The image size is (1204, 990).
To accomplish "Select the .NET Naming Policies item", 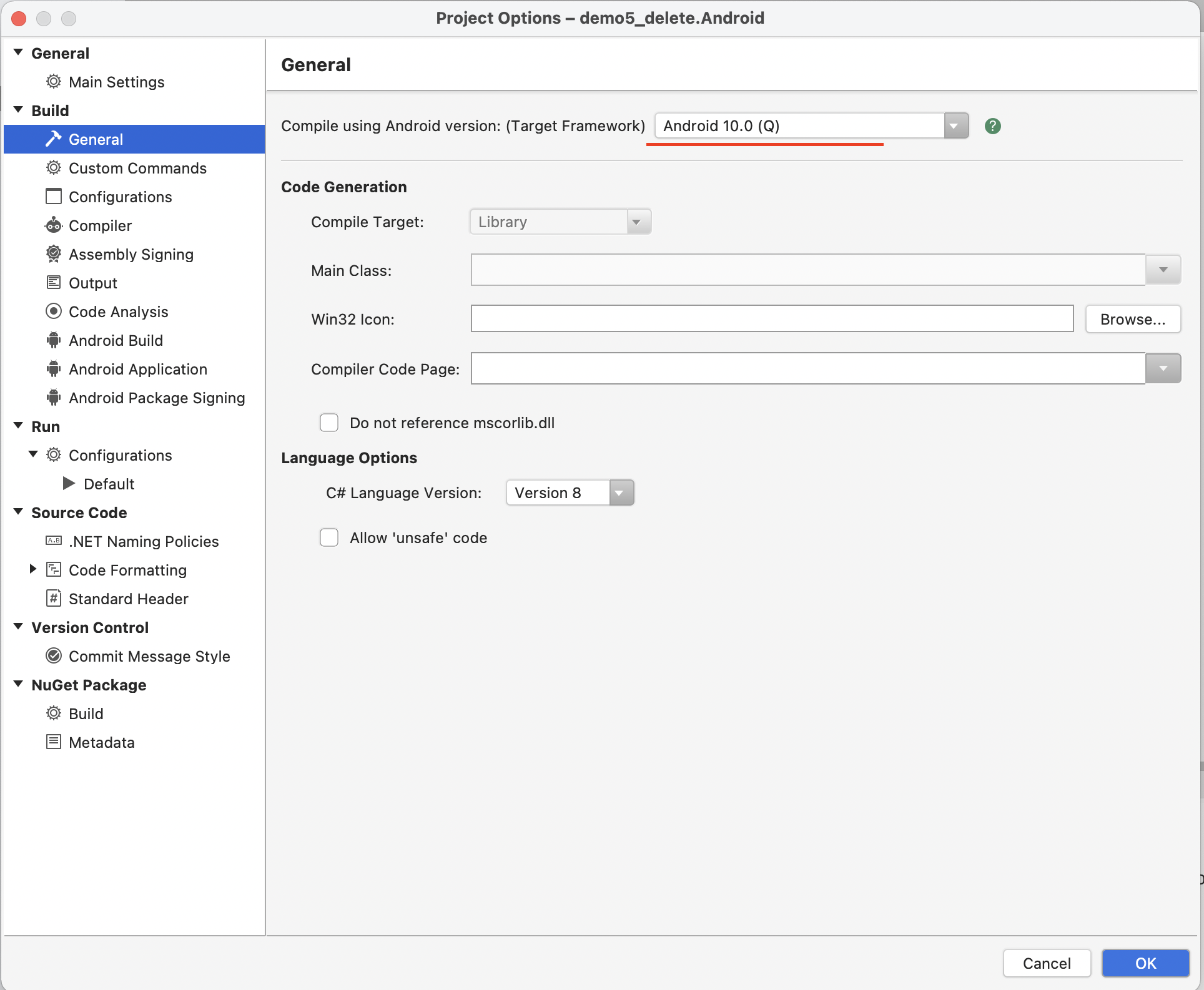I will click(143, 541).
